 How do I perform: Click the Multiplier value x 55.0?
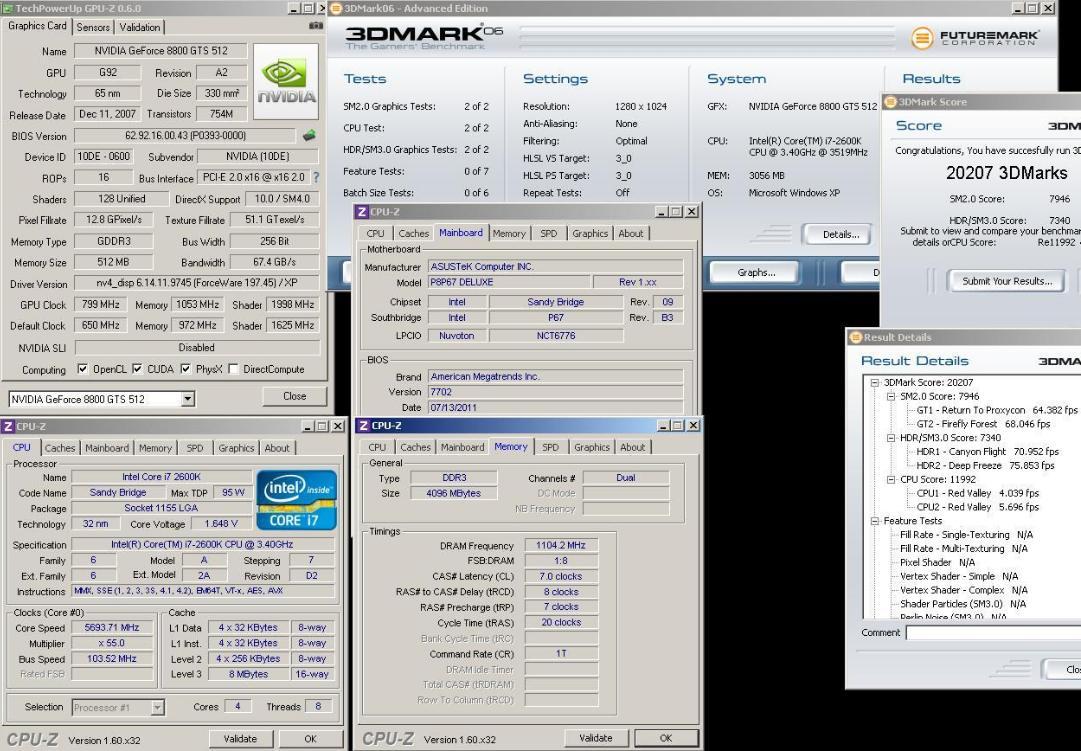112,643
